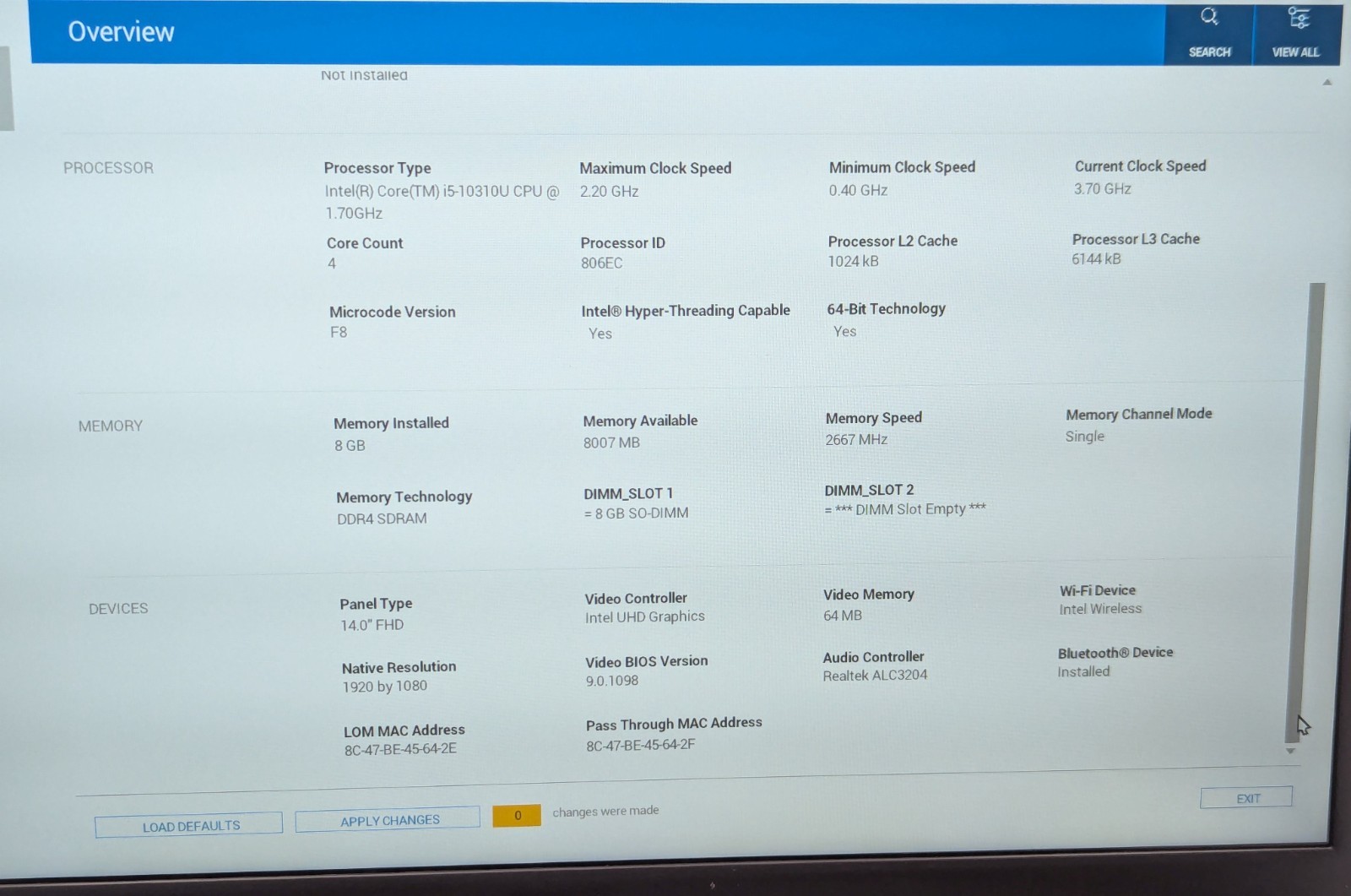Click the Core Count label
The image size is (1351, 896).
coord(365,243)
